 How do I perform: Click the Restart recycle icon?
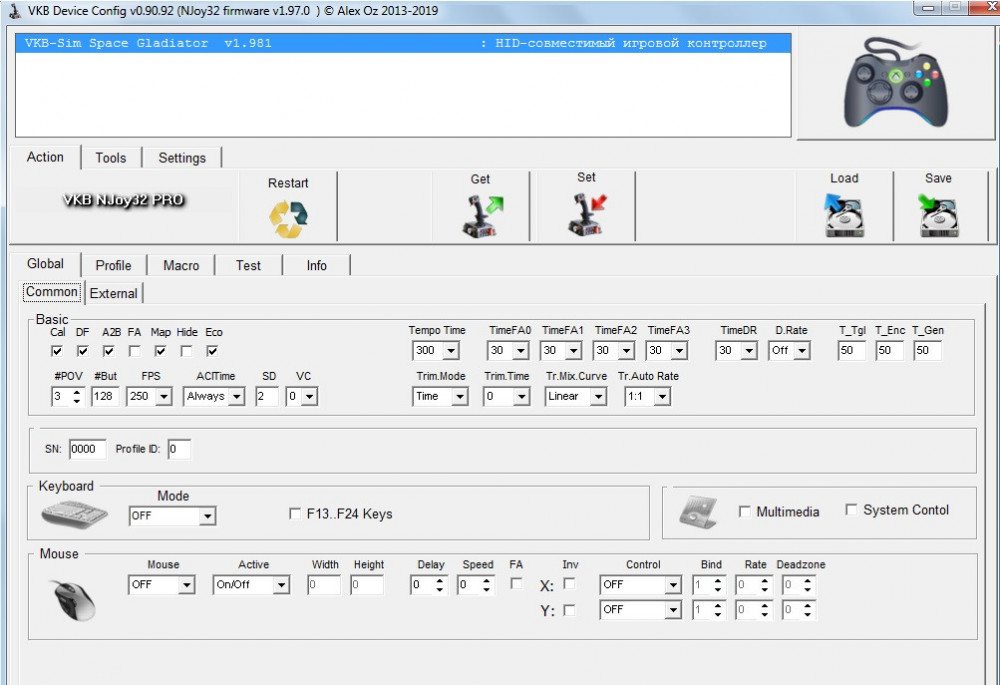coord(288,219)
